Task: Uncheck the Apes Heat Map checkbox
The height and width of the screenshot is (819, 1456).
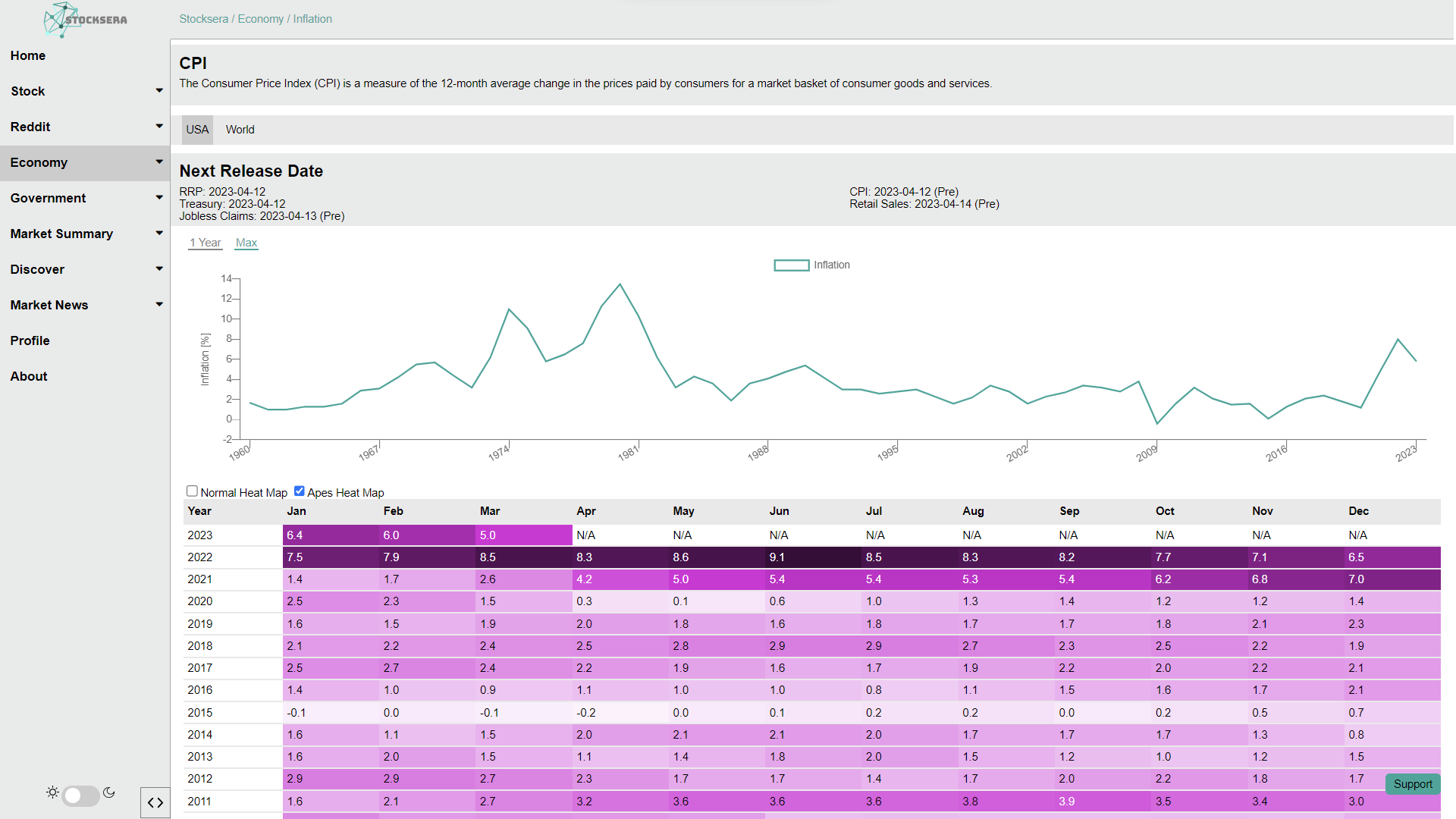Action: [299, 491]
